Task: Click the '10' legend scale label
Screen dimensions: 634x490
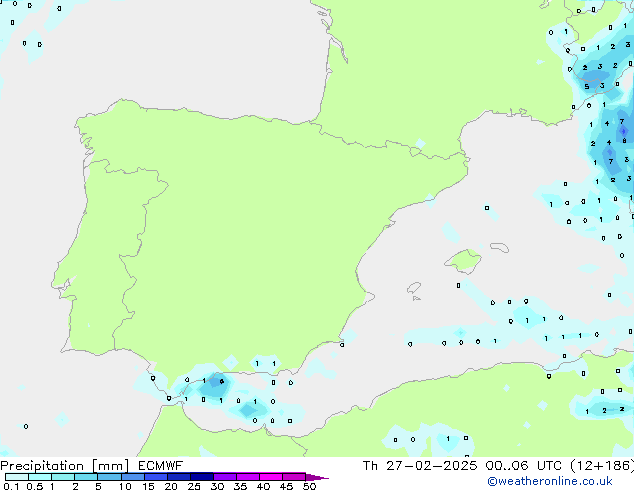Action: [x=125, y=486]
